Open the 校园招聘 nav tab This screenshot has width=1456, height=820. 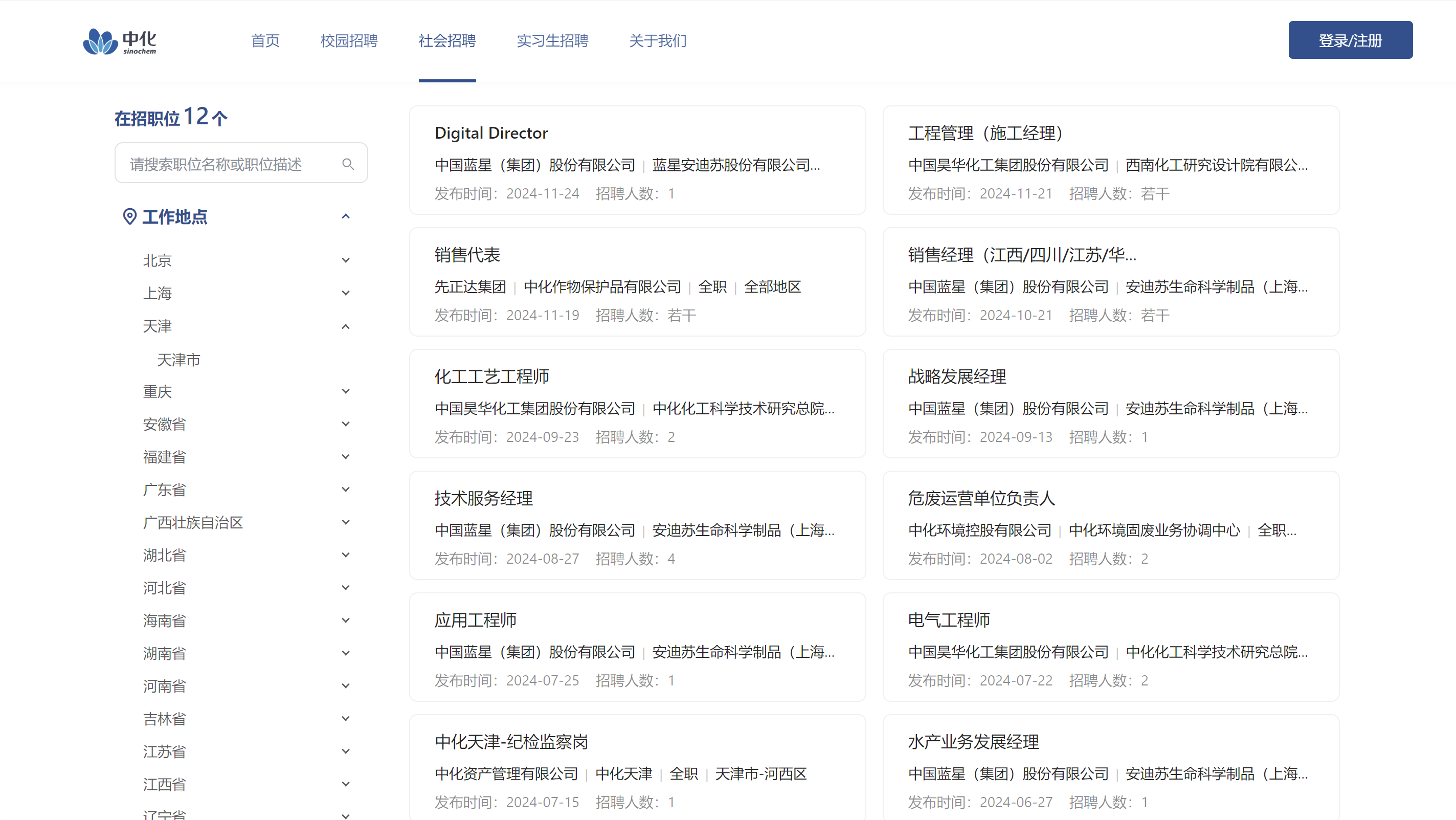click(x=349, y=41)
